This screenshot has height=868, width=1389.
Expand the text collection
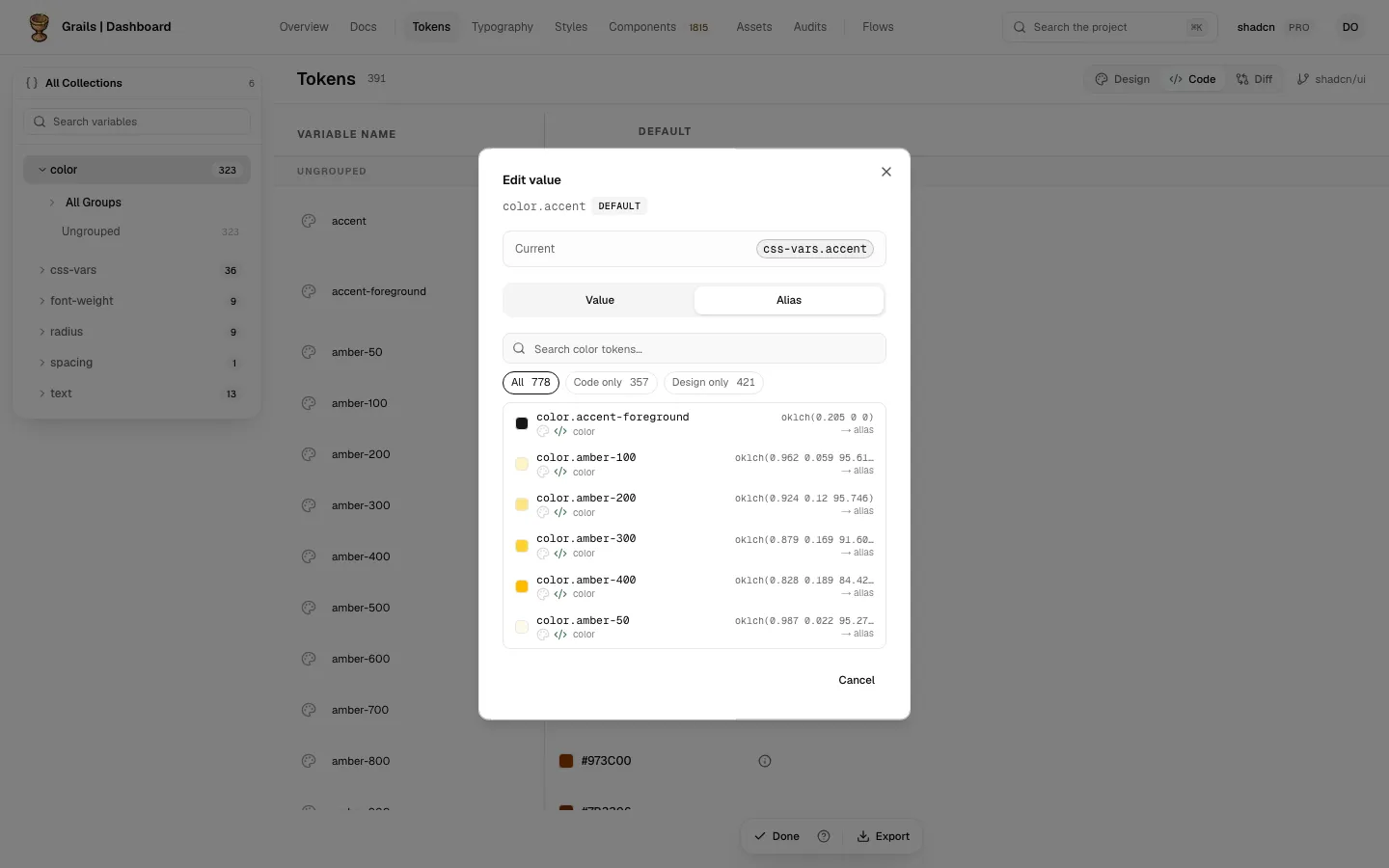137,393
